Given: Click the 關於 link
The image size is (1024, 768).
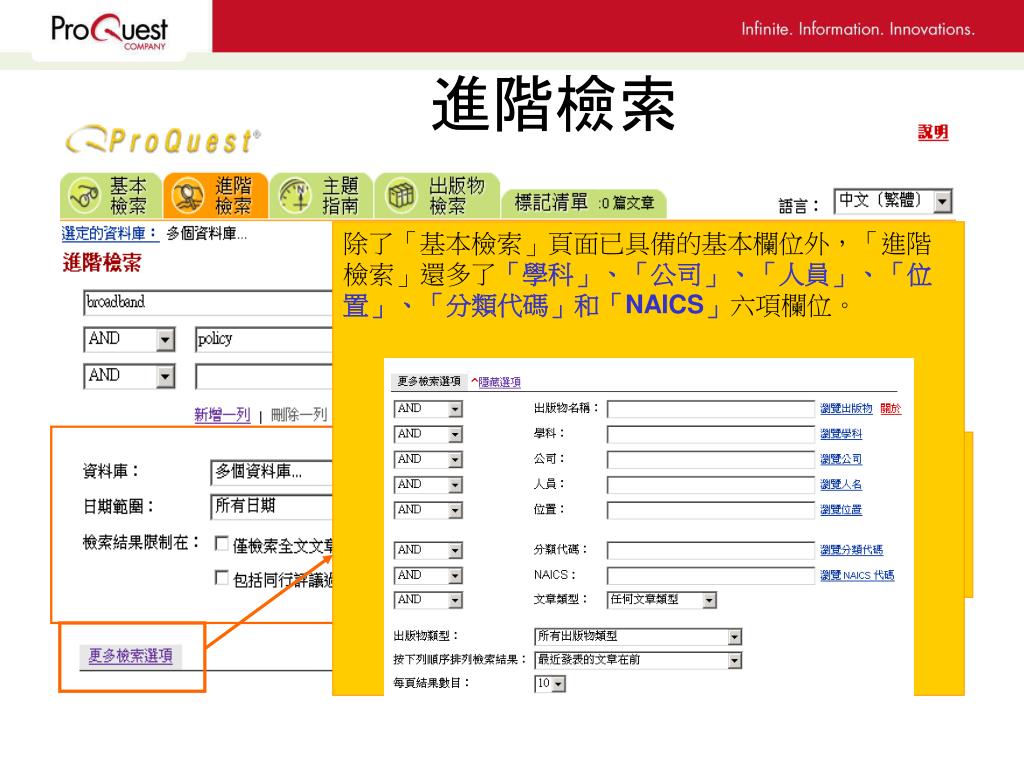Looking at the screenshot, I should (x=891, y=409).
